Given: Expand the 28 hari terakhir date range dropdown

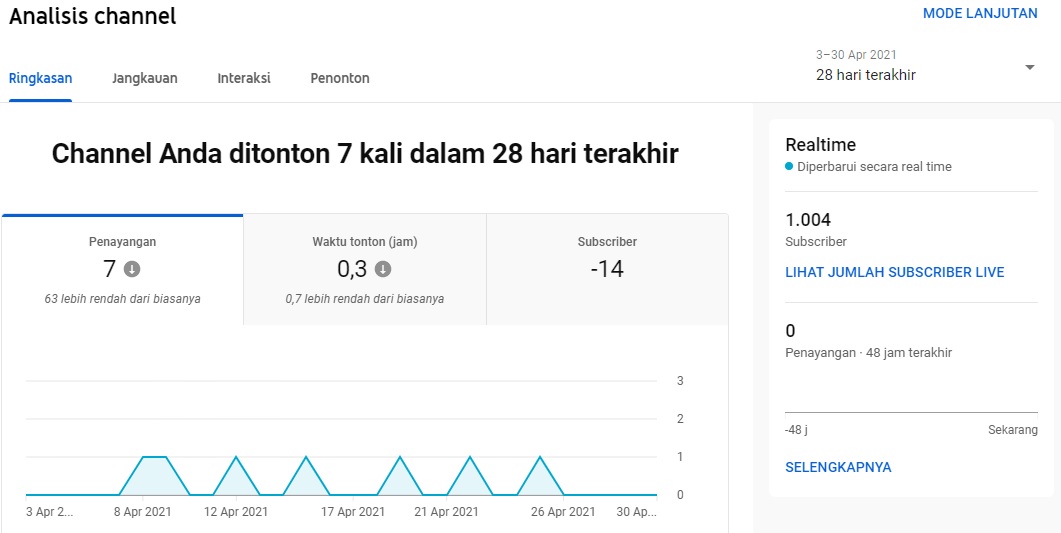Looking at the screenshot, I should click(926, 66).
